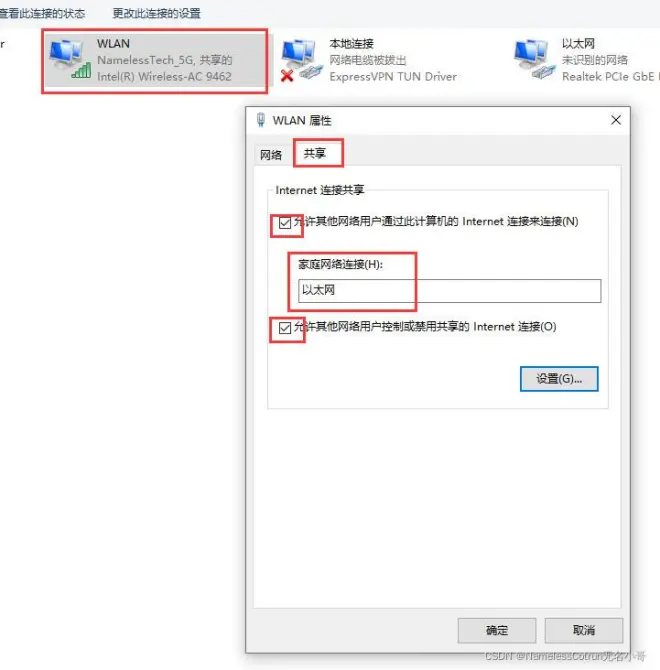This screenshot has height=670, width=660.
Task: Click the WLAN connection name label
Action: (113, 44)
